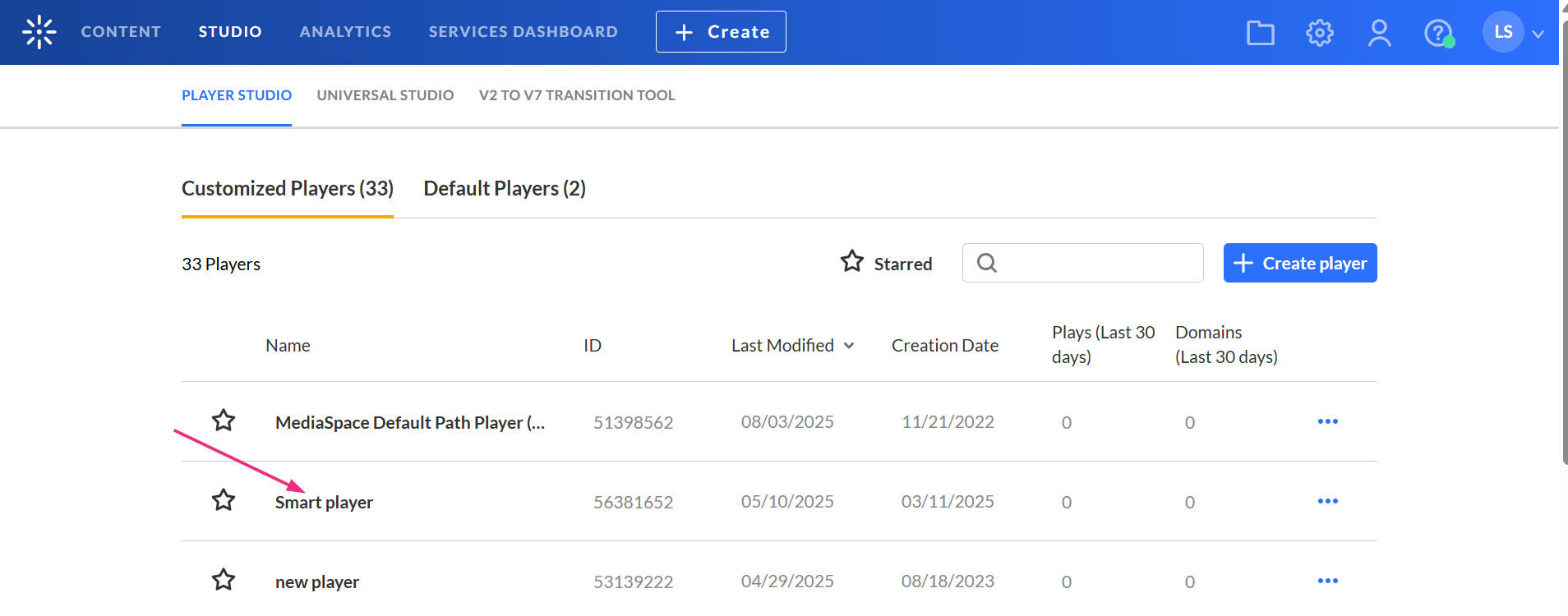
Task: Star the Smart player row
Action: [224, 500]
